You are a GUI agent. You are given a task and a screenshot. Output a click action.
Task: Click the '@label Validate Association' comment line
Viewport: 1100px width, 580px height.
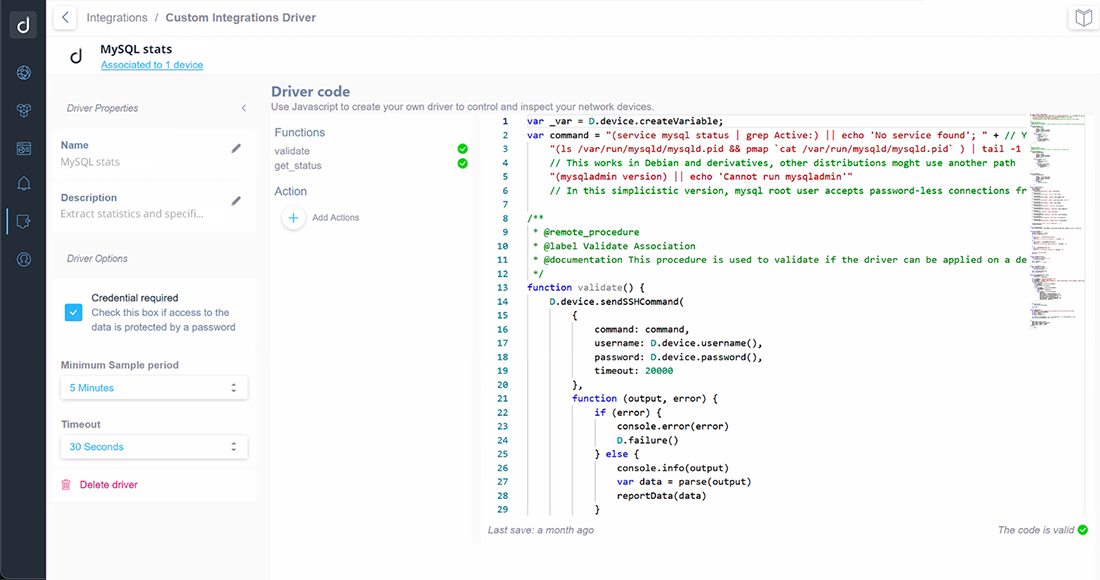[614, 246]
